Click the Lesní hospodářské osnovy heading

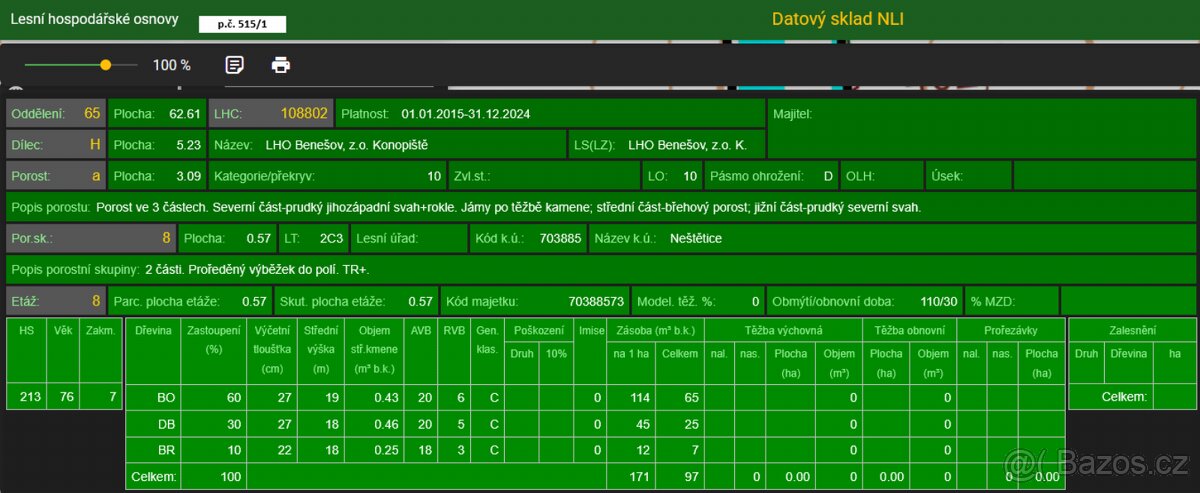click(93, 19)
